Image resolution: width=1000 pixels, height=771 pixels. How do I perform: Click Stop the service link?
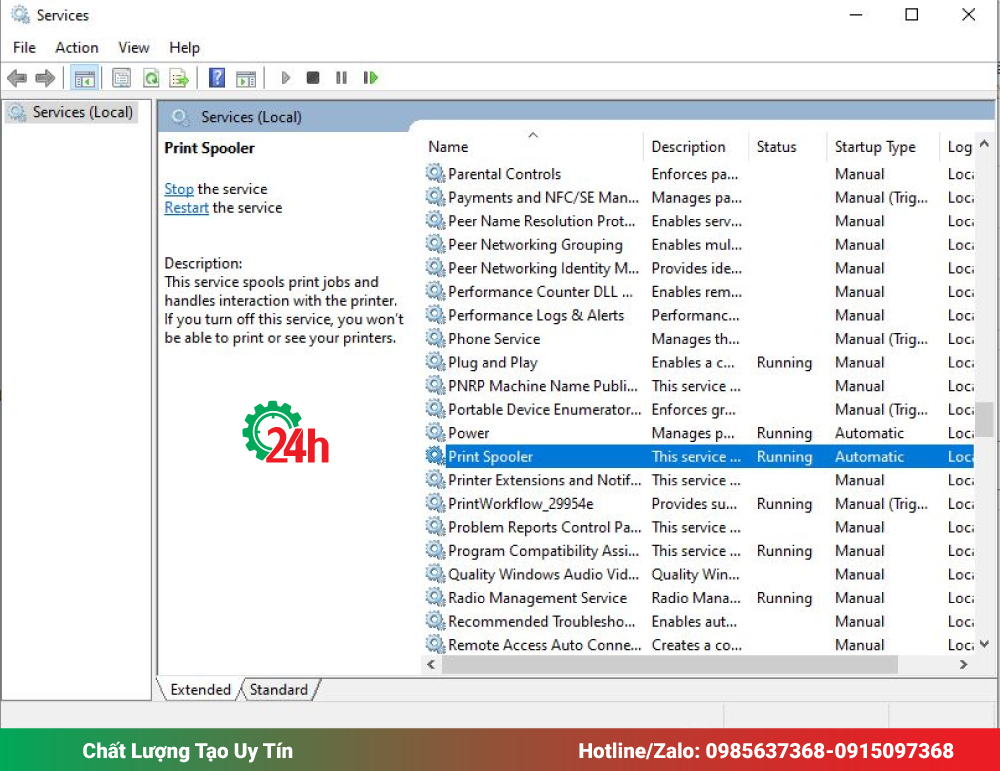point(179,189)
